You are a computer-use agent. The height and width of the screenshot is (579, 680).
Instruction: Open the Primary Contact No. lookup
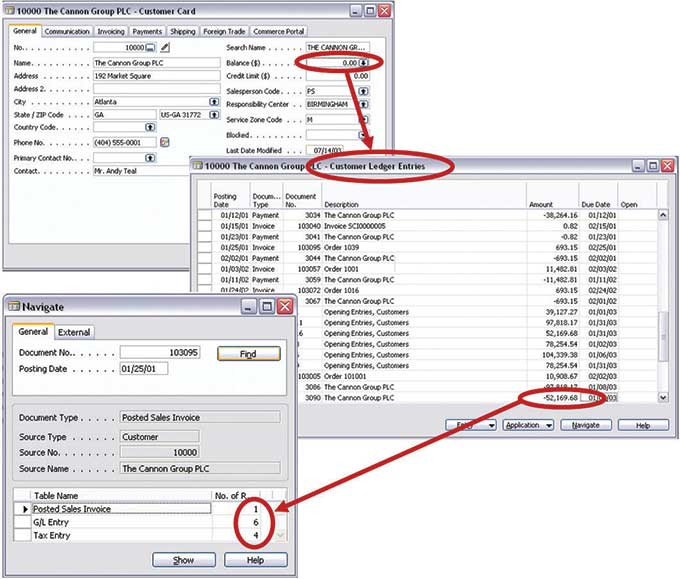(x=152, y=158)
